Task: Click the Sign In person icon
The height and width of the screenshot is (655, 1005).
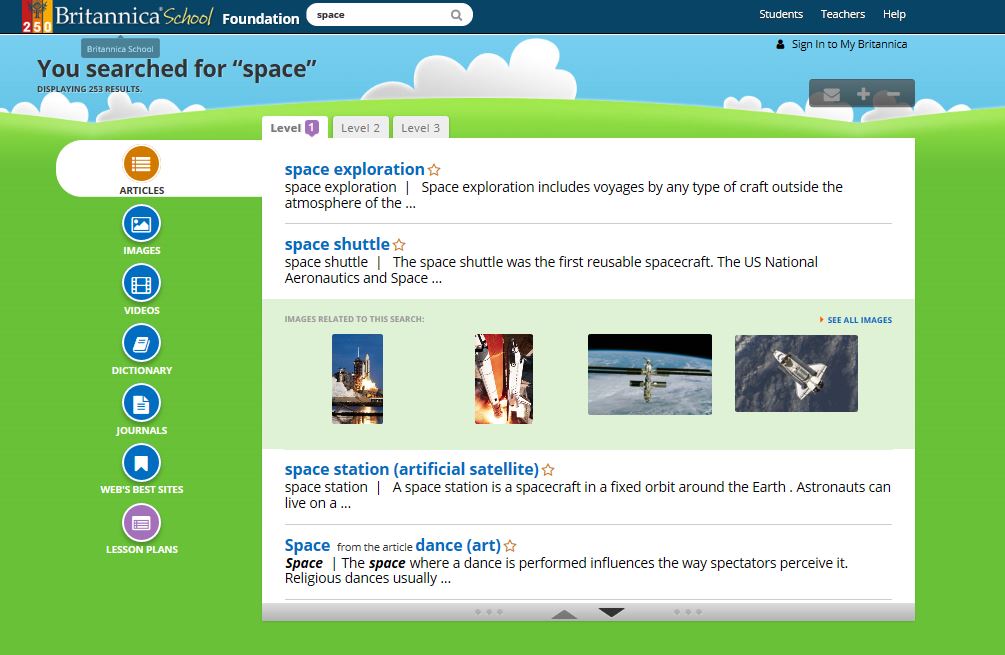Action: pyautogui.click(x=780, y=44)
